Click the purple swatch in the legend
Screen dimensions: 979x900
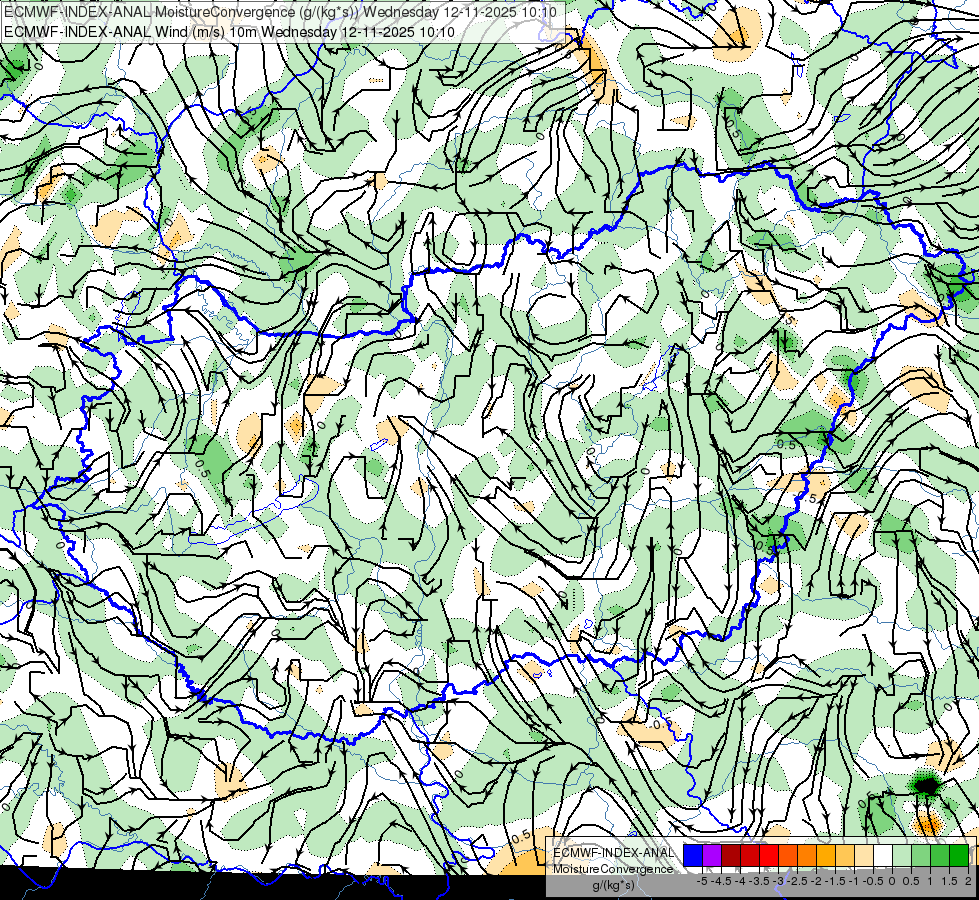click(x=712, y=856)
